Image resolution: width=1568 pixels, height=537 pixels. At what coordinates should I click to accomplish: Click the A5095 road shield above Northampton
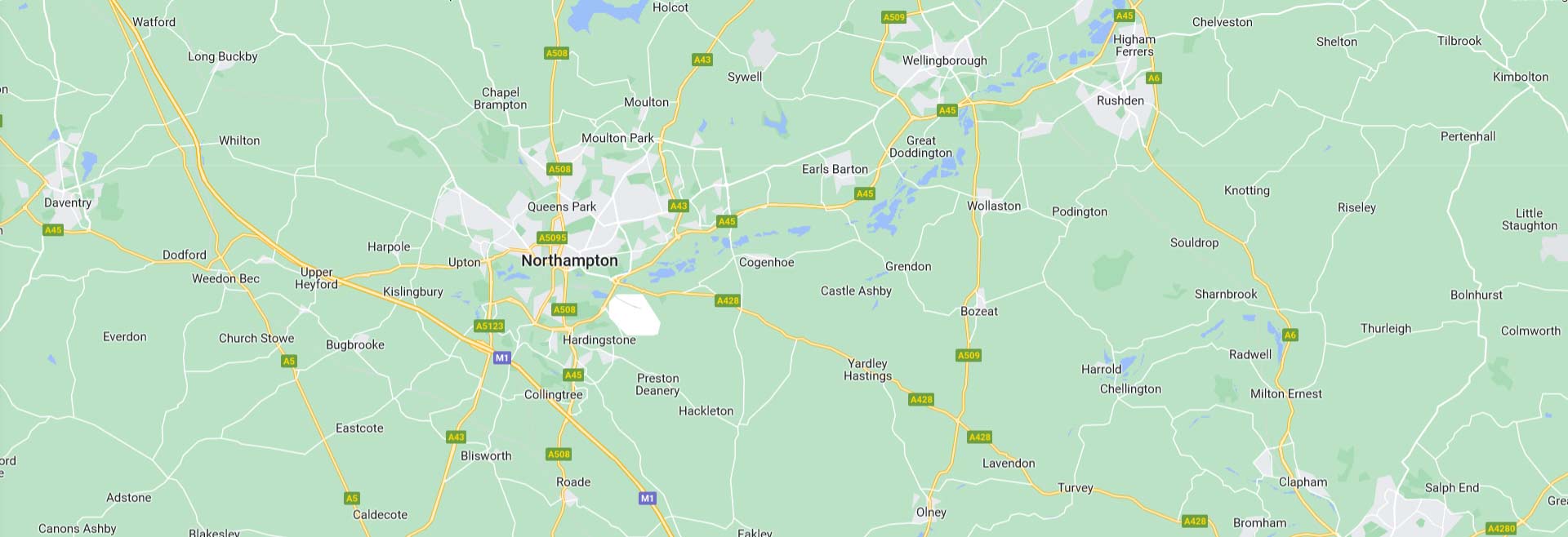point(552,237)
